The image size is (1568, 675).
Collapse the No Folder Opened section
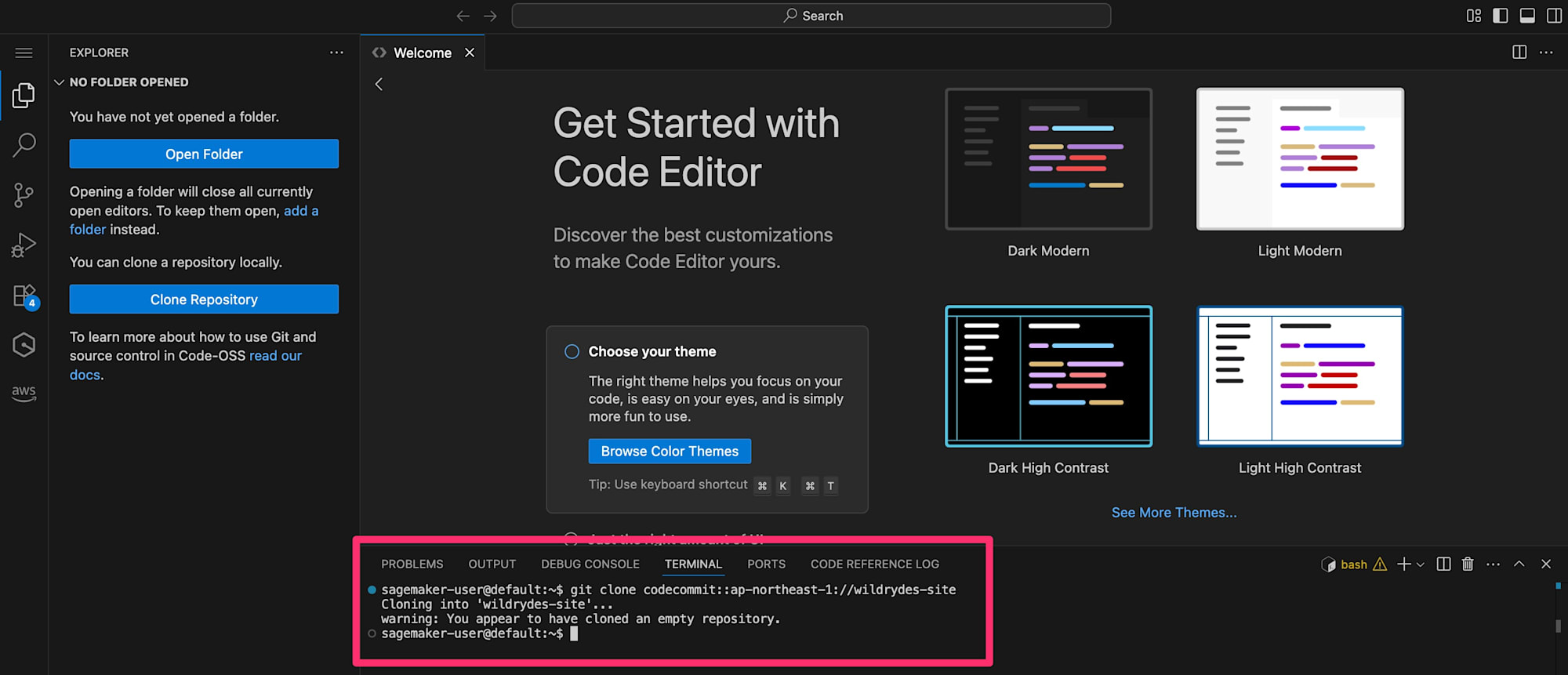pyautogui.click(x=59, y=82)
